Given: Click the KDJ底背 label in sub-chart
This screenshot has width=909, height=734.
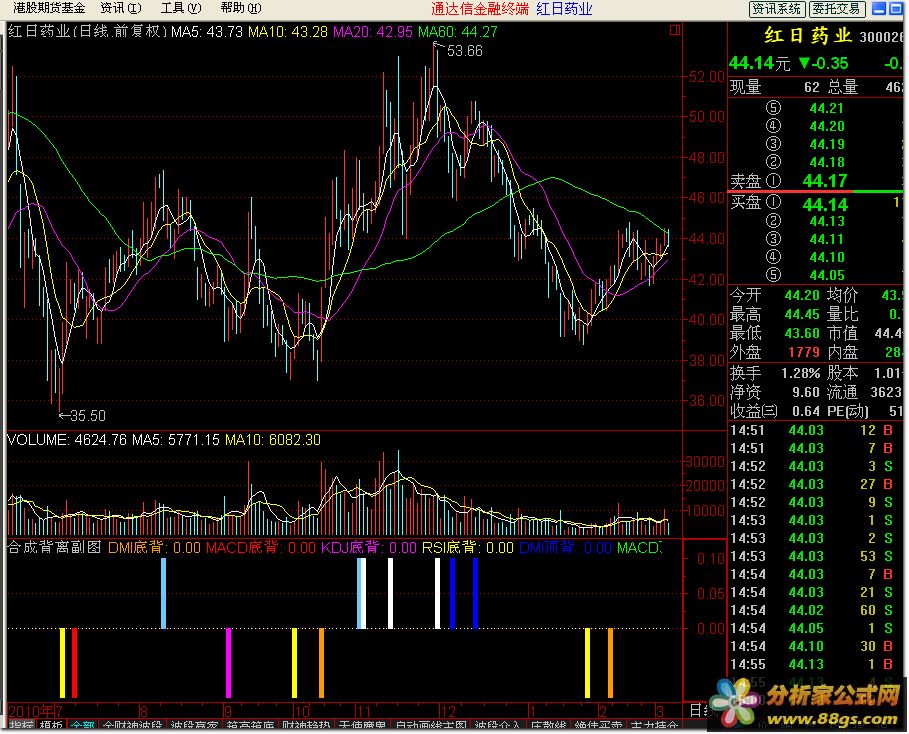Looking at the screenshot, I should click(369, 547).
